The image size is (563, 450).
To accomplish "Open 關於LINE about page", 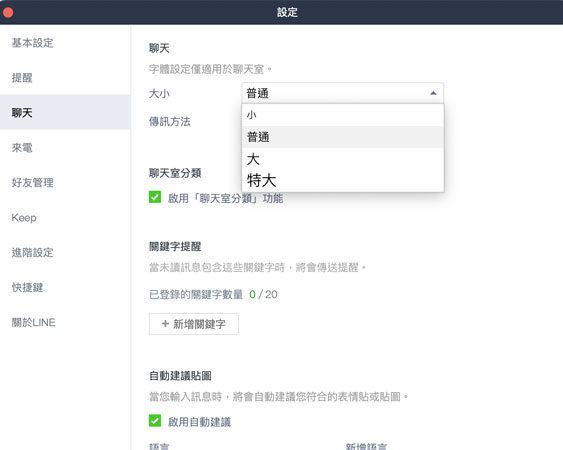I will (33, 323).
